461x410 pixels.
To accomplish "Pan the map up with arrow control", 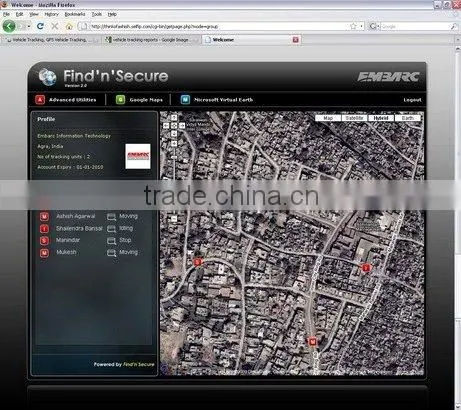I will point(174,118).
